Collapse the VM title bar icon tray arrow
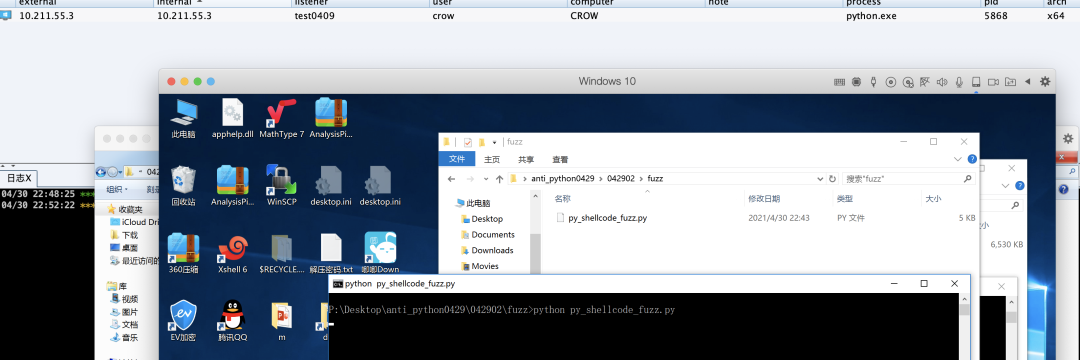 click(x=1028, y=81)
